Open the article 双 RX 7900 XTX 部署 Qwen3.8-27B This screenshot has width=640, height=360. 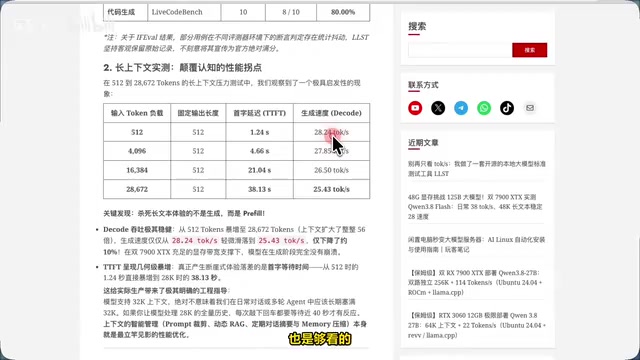coord(475,282)
